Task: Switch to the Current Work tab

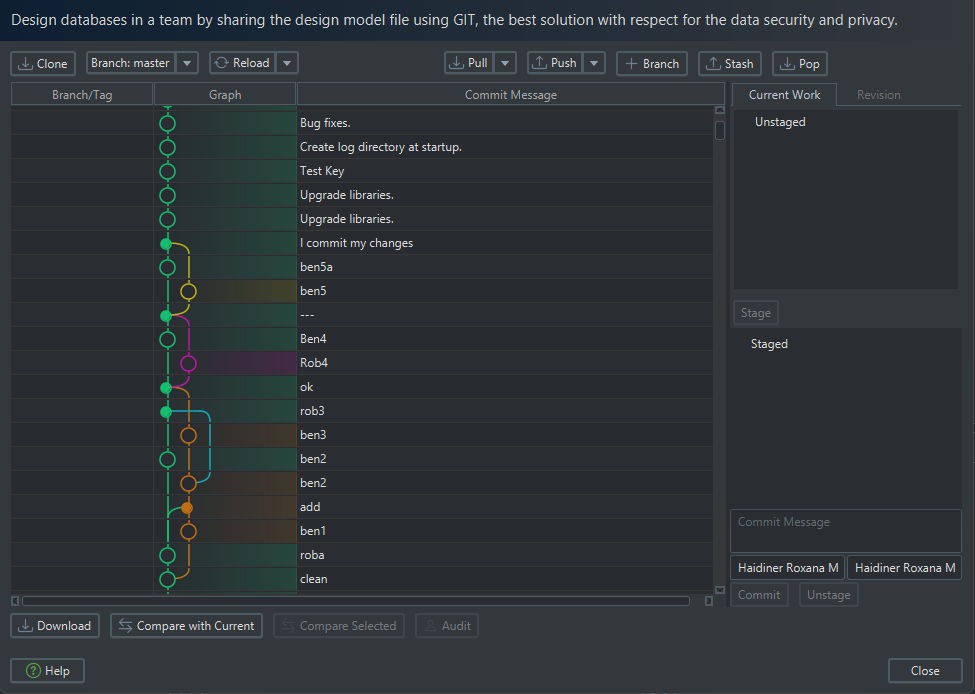Action: [784, 95]
